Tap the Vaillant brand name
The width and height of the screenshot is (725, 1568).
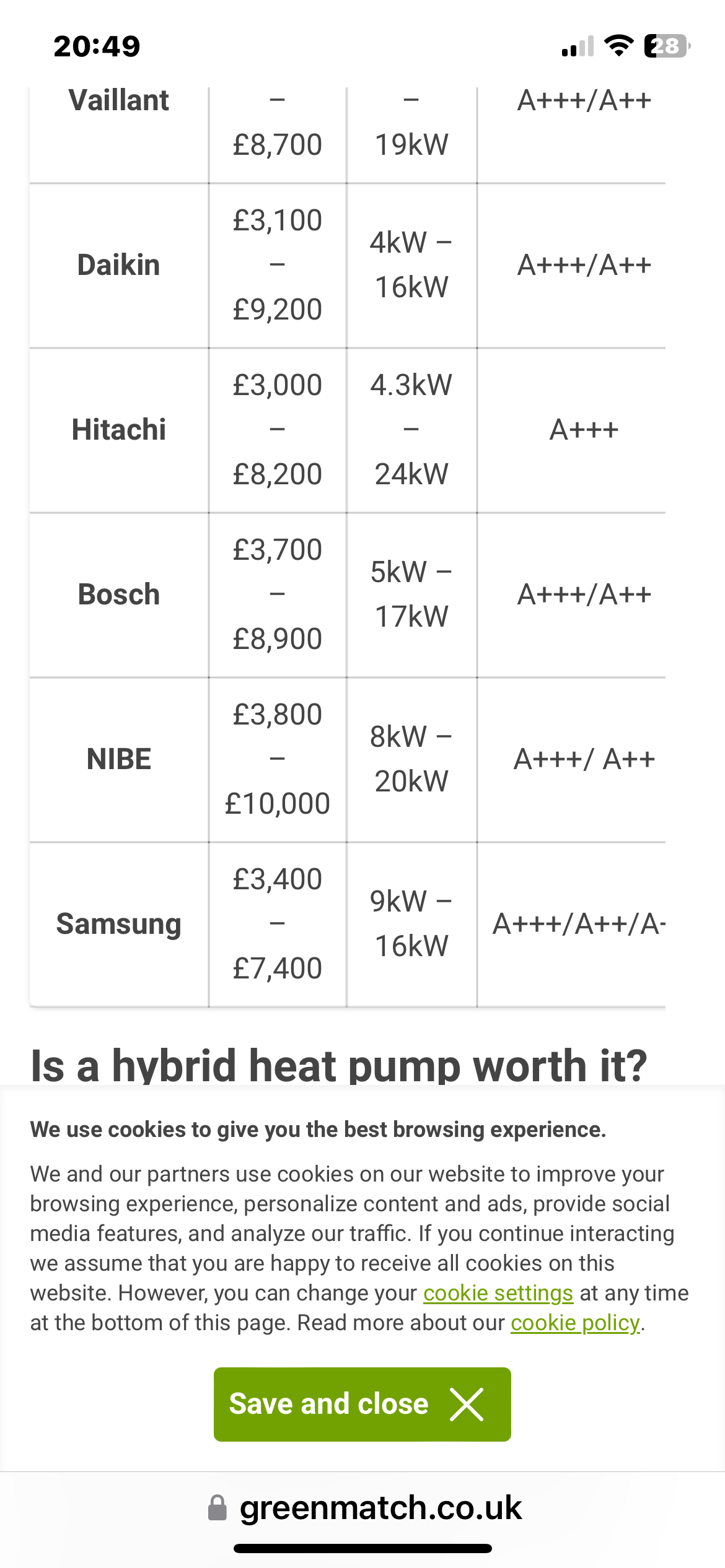point(118,100)
